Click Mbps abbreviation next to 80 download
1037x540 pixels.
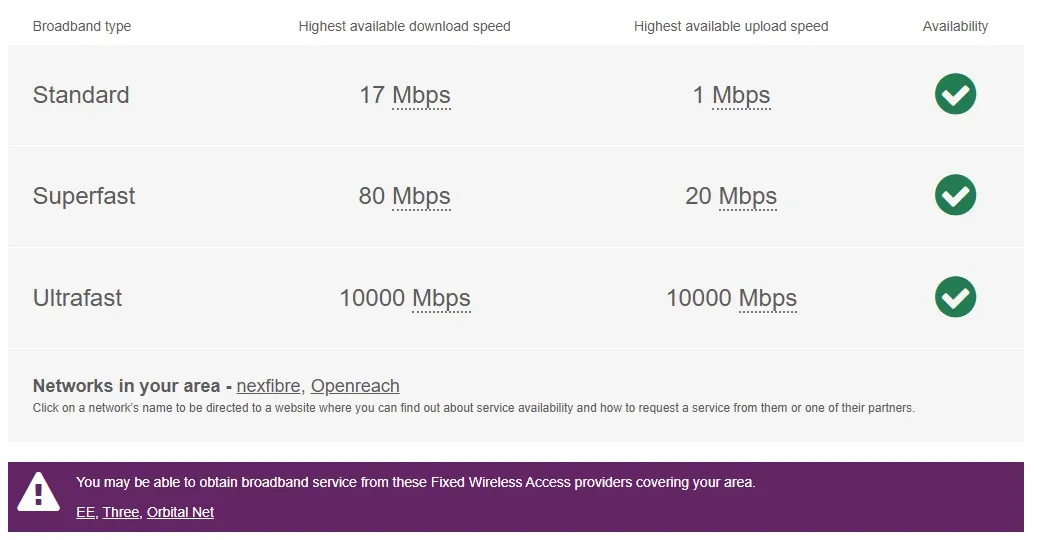pyautogui.click(x=421, y=196)
